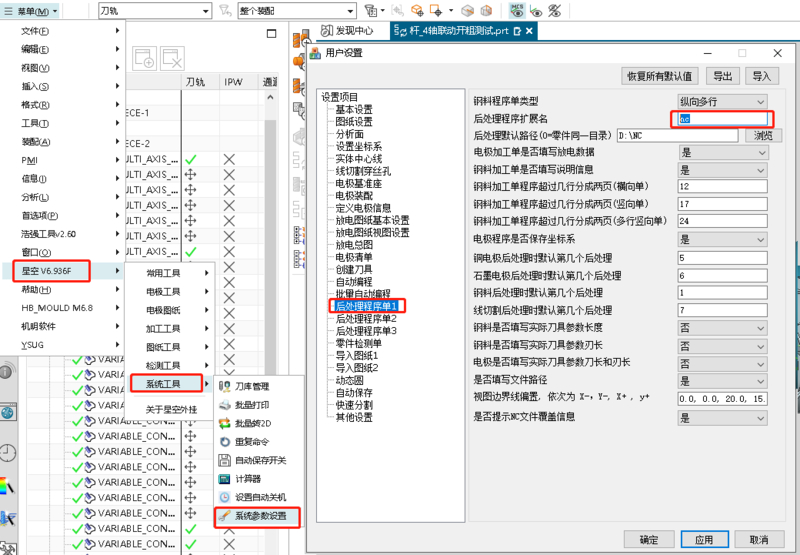Select 后处理程序单1 tree item
The width and height of the screenshot is (800, 555).
pos(365,306)
